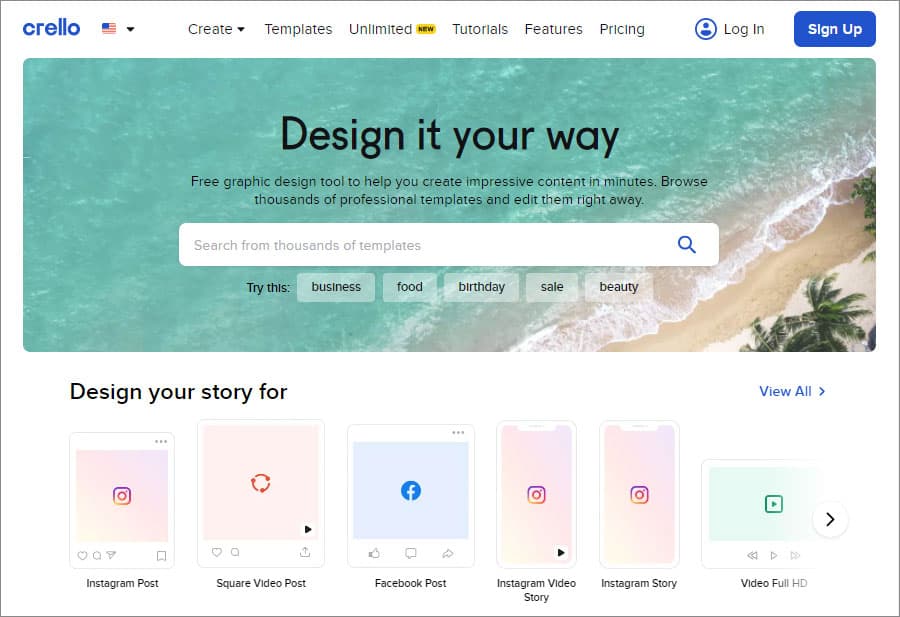The image size is (900, 617).
Task: Click the send icon on Instagram Post card
Action: coord(111,555)
